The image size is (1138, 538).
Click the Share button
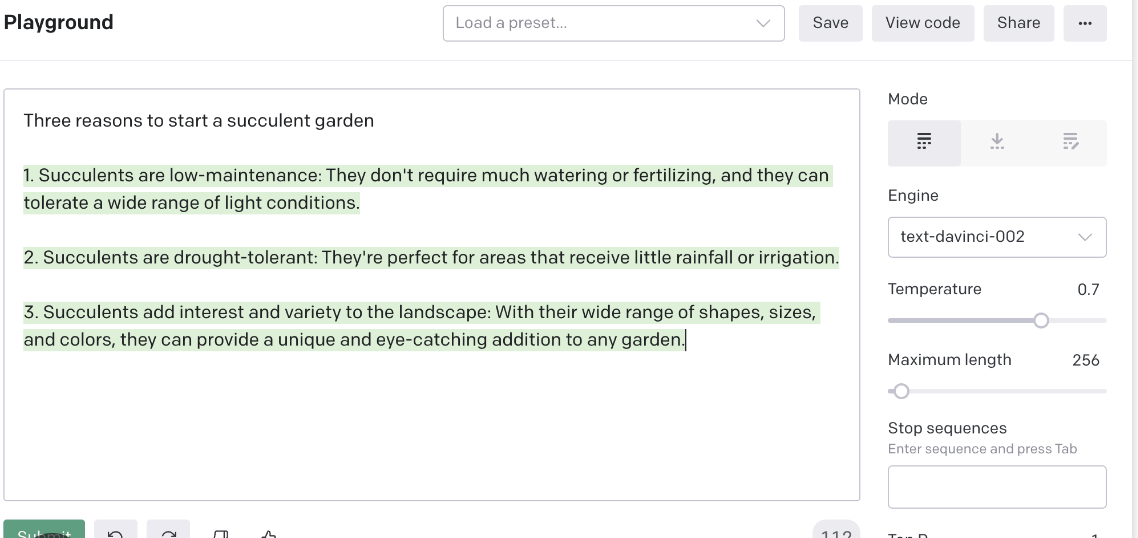tap(1018, 23)
